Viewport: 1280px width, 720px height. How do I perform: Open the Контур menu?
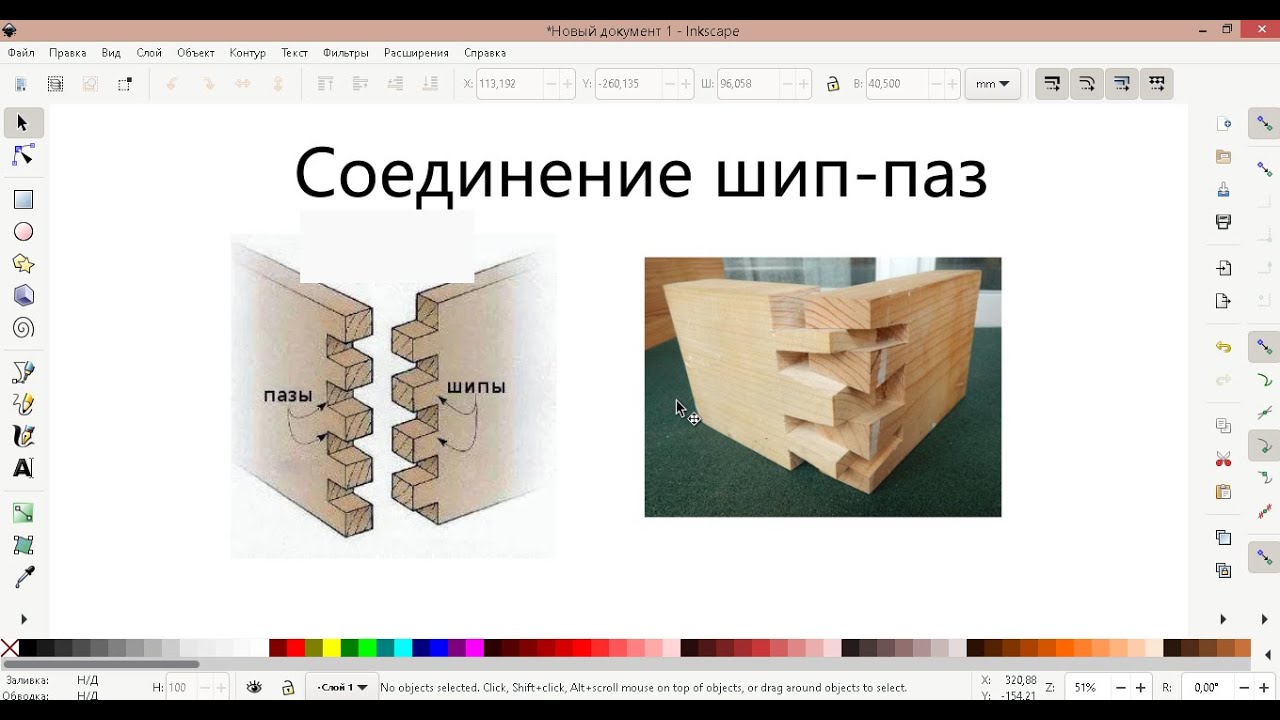(x=247, y=53)
